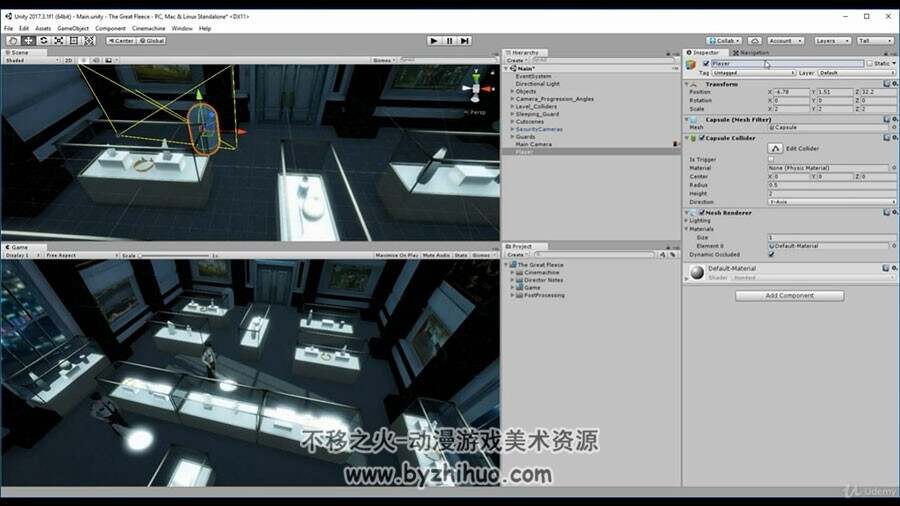Click the Edit Collider icon button

click(x=775, y=148)
